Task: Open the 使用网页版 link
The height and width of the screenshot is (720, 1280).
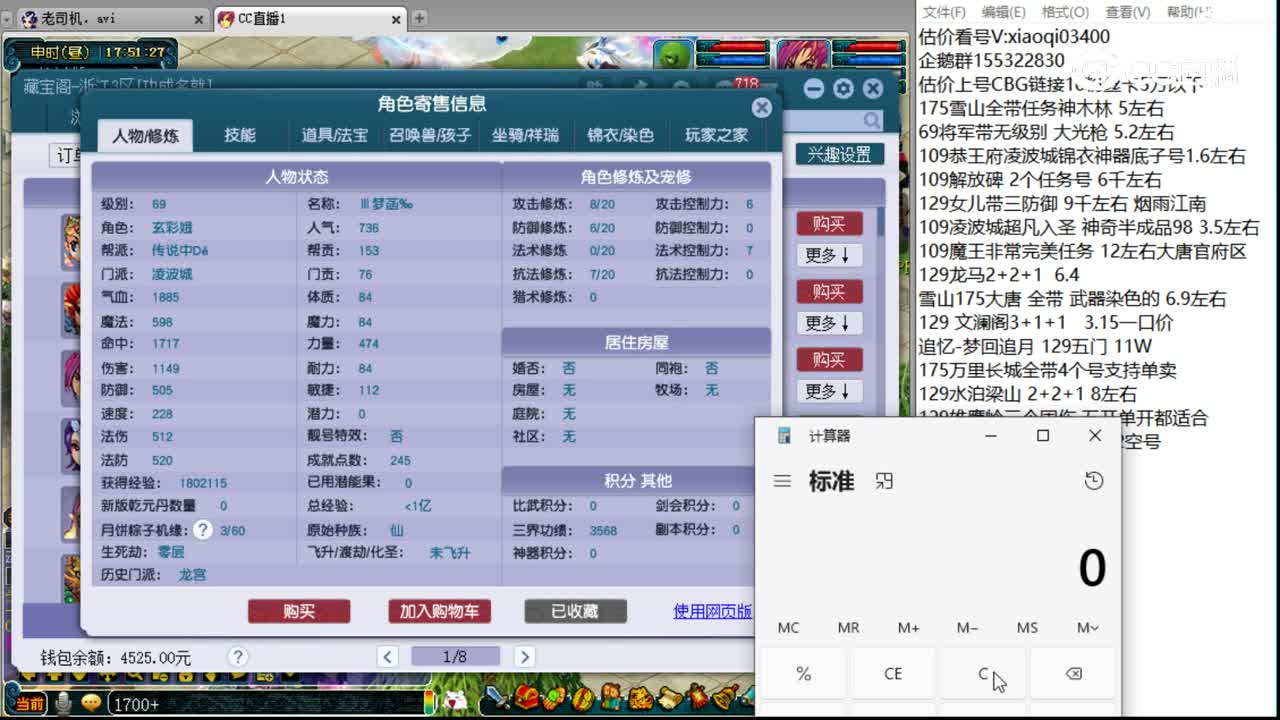Action: [x=713, y=611]
